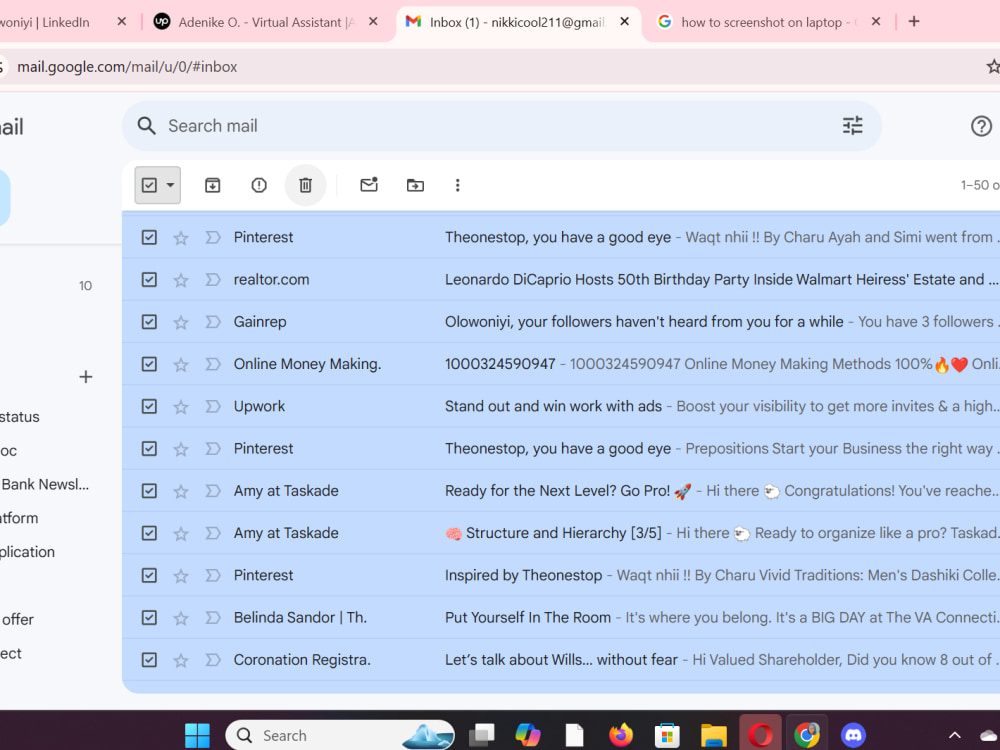The image size is (1000, 750).
Task: Open the Bank Newsl... label
Action: [45, 484]
